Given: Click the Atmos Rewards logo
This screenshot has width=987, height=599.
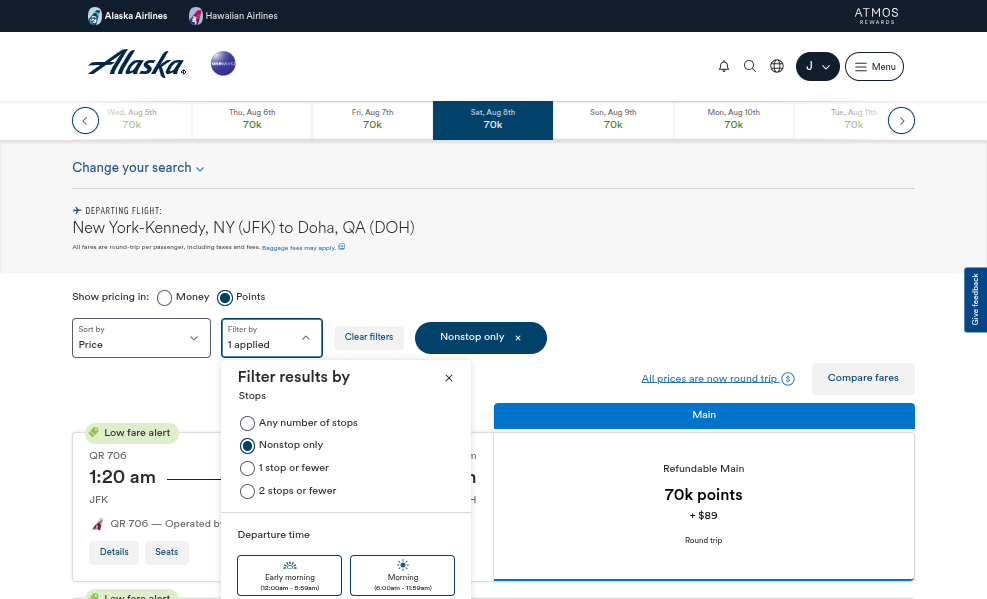Looking at the screenshot, I should coord(876,16).
